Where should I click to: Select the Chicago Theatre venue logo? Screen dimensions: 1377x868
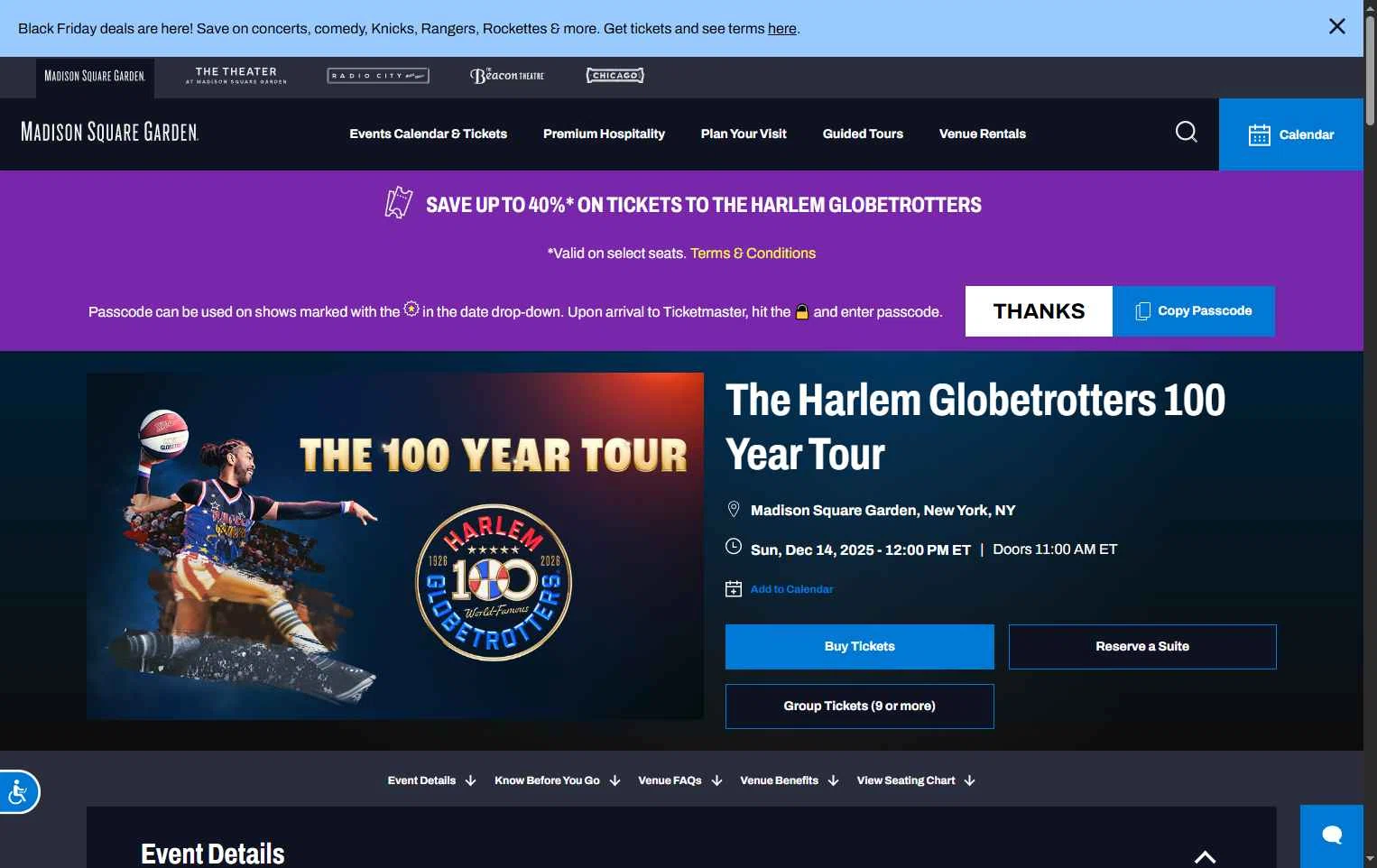(615, 76)
